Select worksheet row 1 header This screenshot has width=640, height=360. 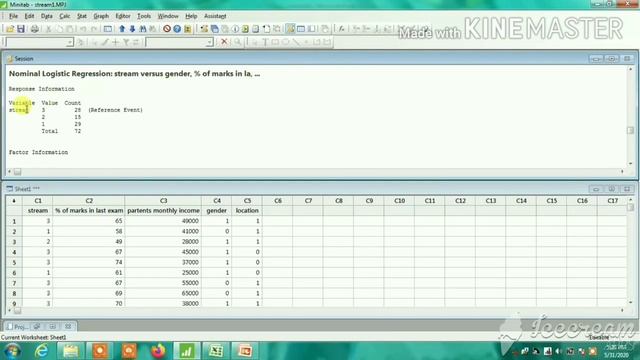click(x=14, y=221)
